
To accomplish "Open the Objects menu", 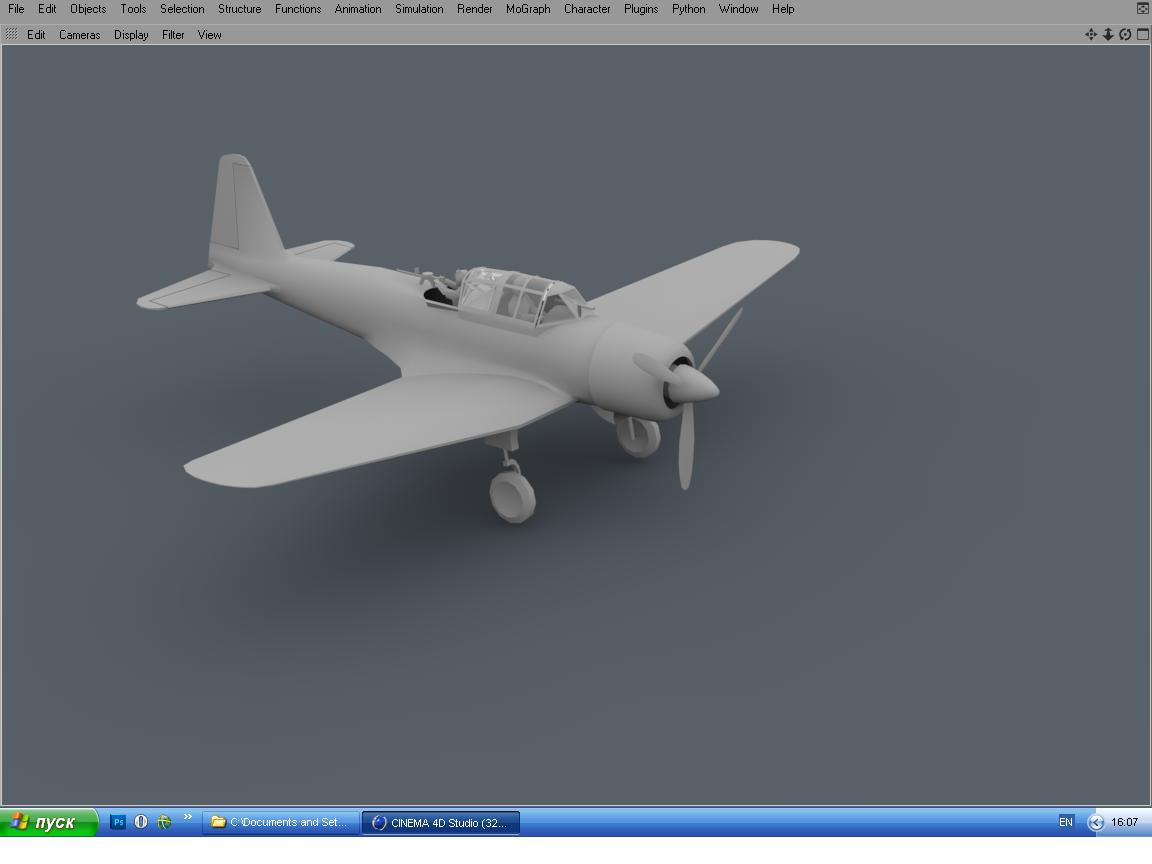I will pos(88,9).
